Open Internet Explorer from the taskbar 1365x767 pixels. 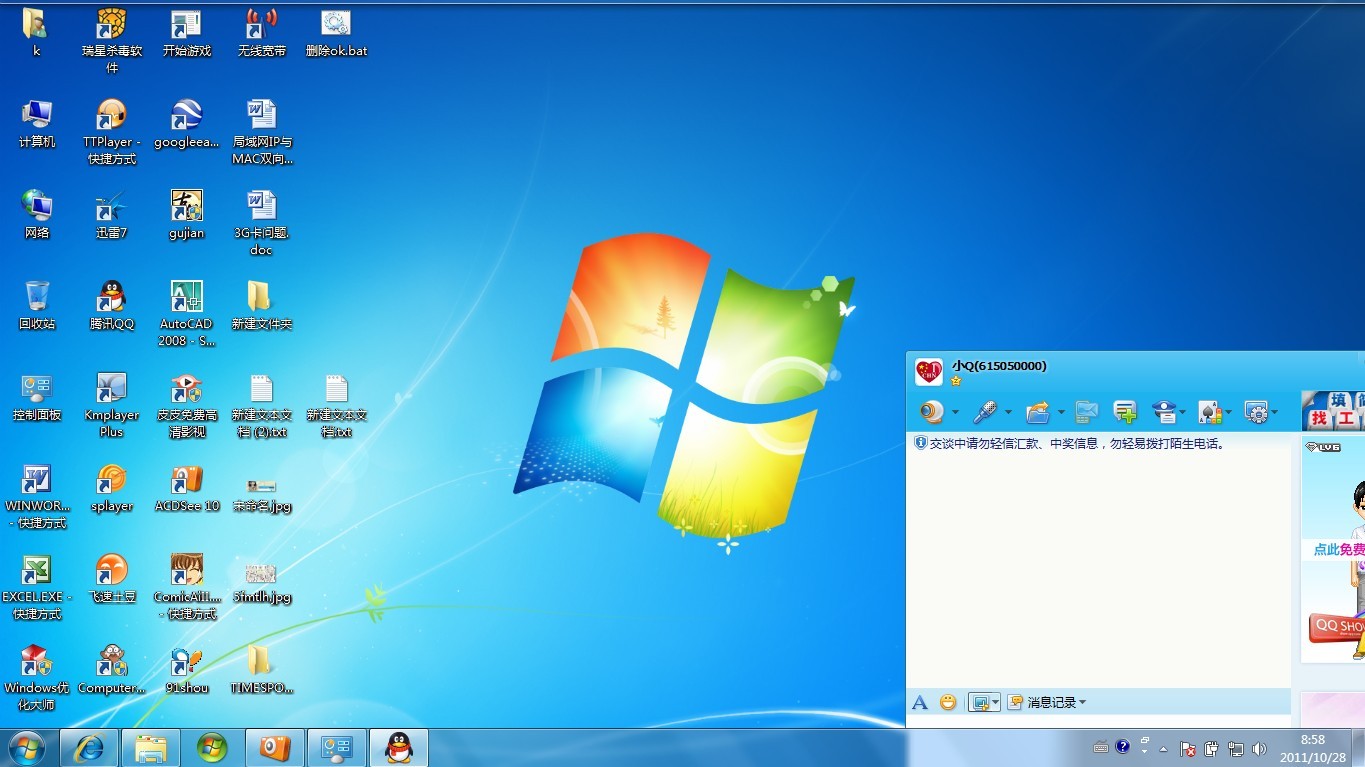(89, 747)
